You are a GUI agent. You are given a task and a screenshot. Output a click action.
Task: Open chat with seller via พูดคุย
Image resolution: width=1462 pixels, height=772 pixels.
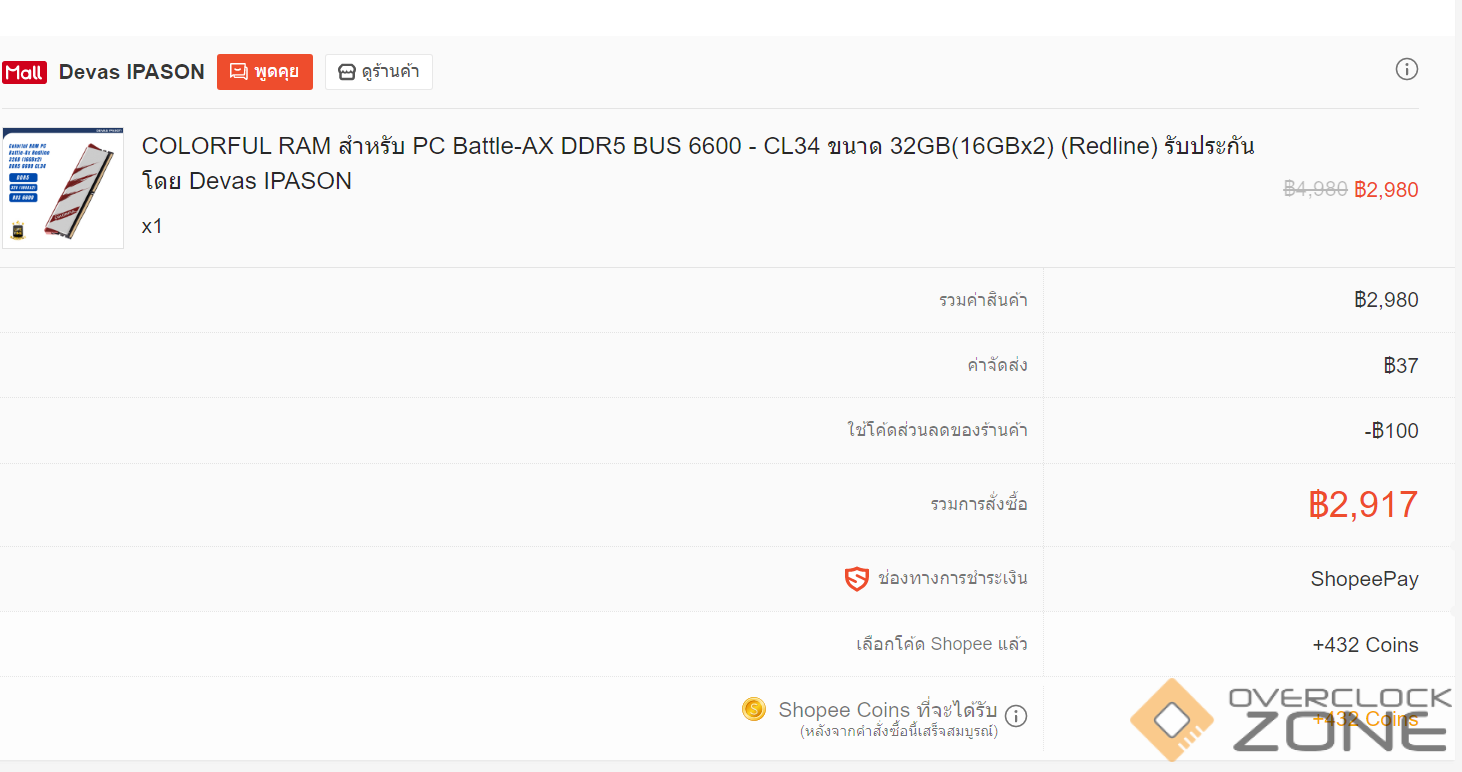265,72
